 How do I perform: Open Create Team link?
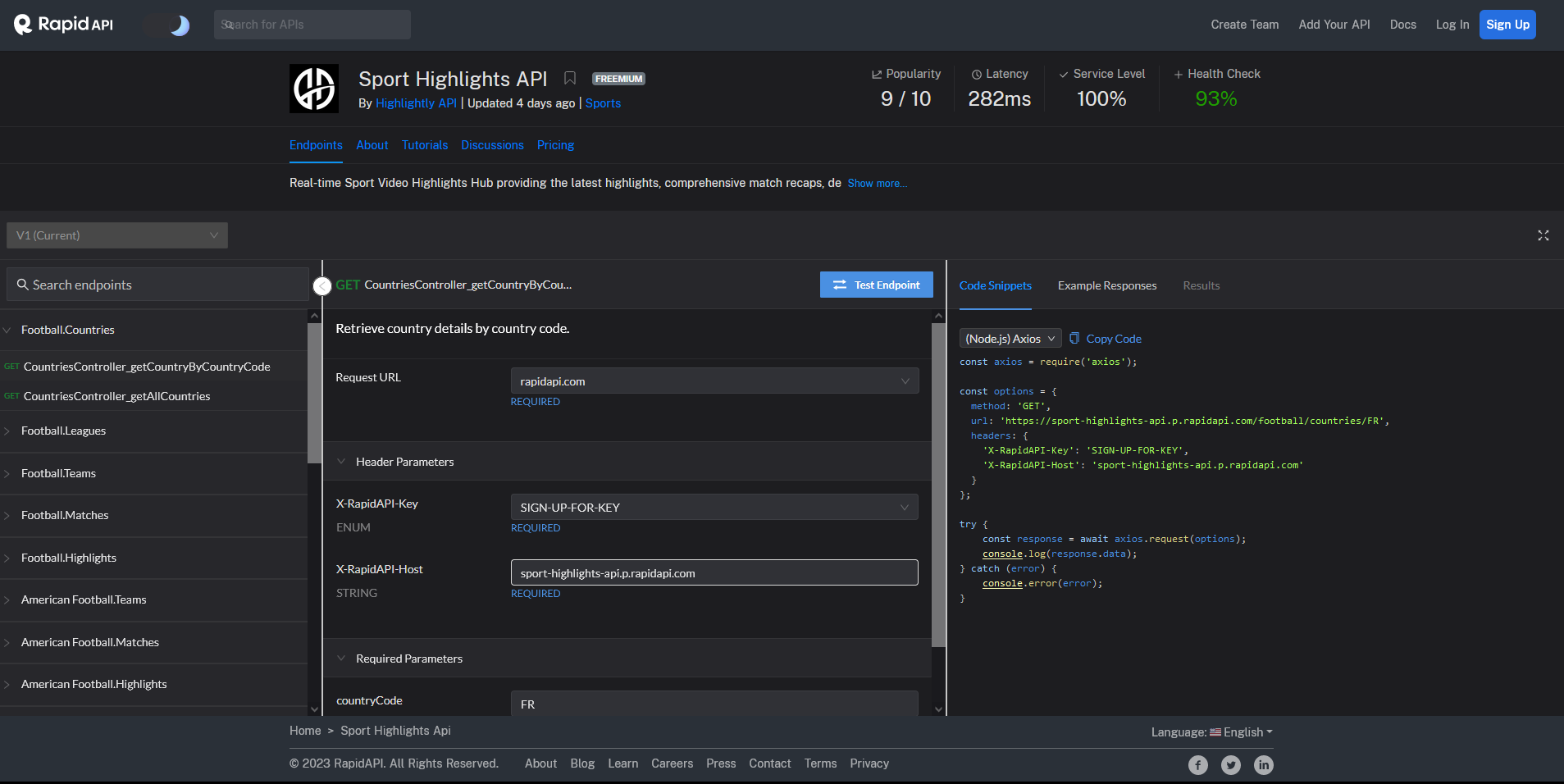[1244, 25]
